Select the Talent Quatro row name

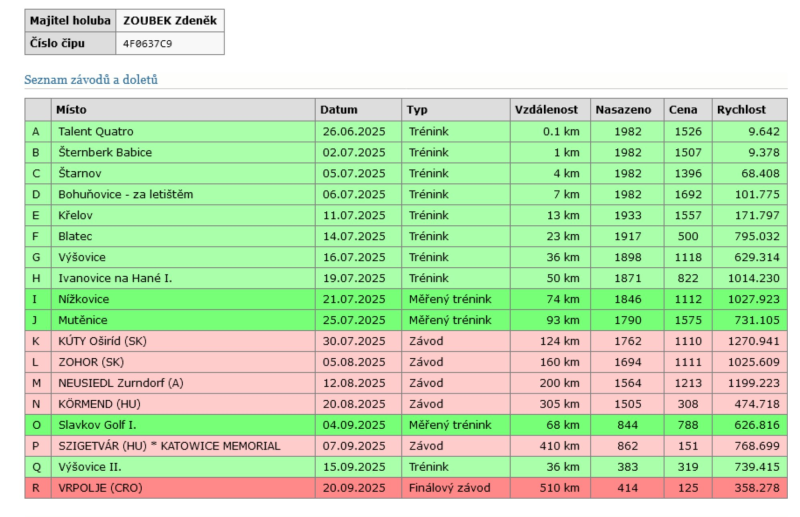pos(96,131)
